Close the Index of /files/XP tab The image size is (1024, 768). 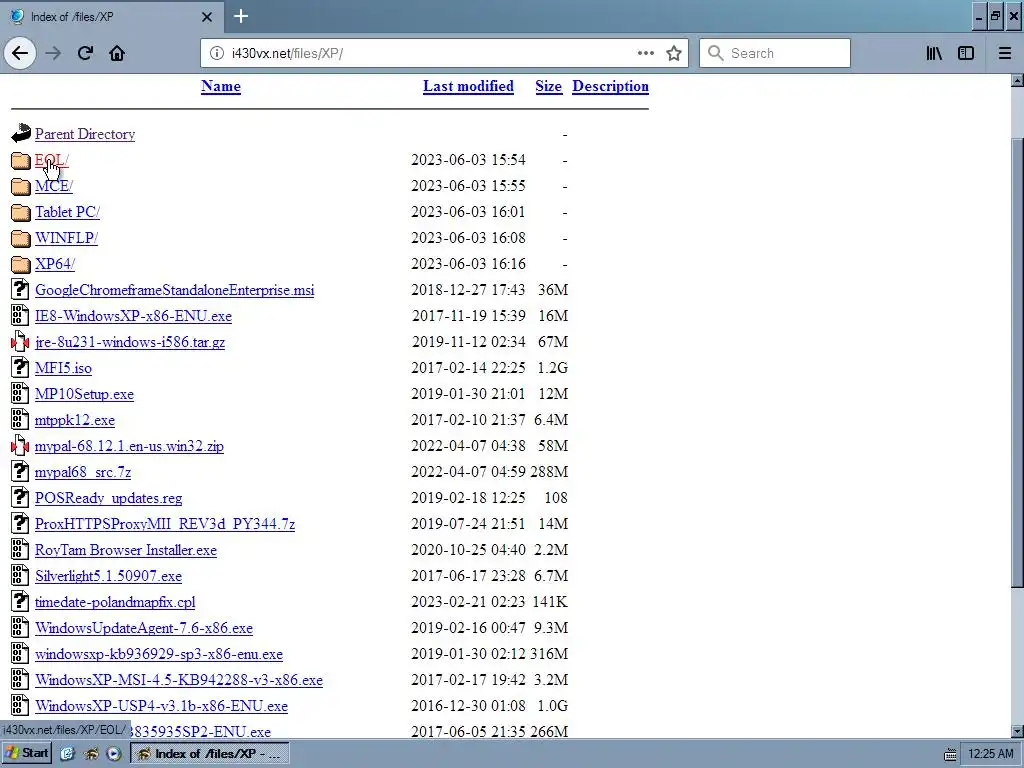pos(207,17)
